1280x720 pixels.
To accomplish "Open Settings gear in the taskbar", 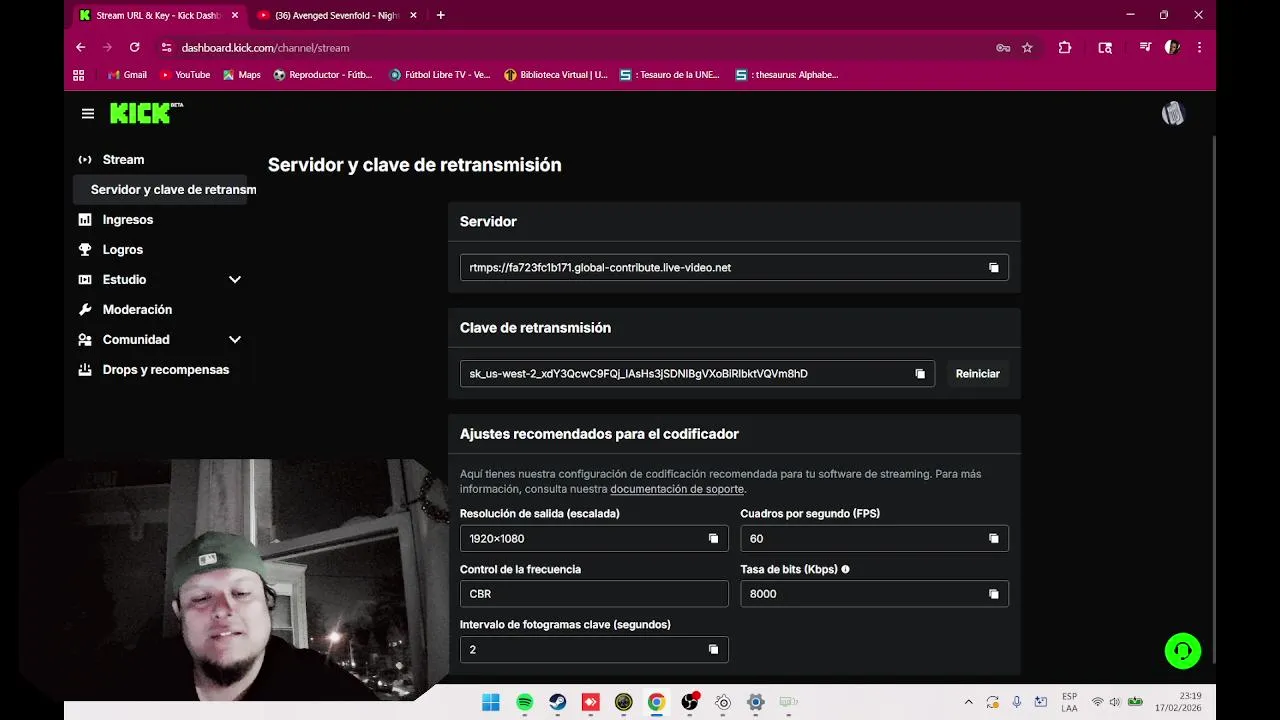I will pyautogui.click(x=755, y=702).
